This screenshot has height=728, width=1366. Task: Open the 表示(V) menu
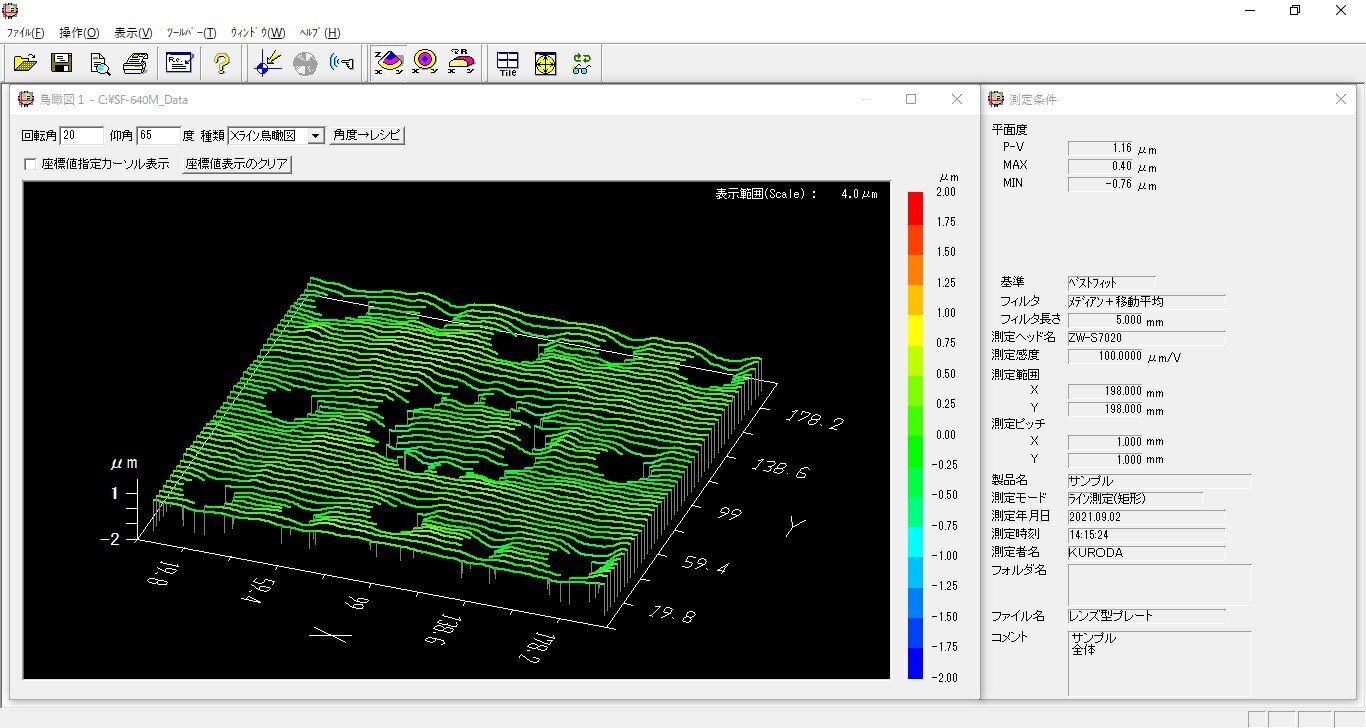[x=133, y=32]
